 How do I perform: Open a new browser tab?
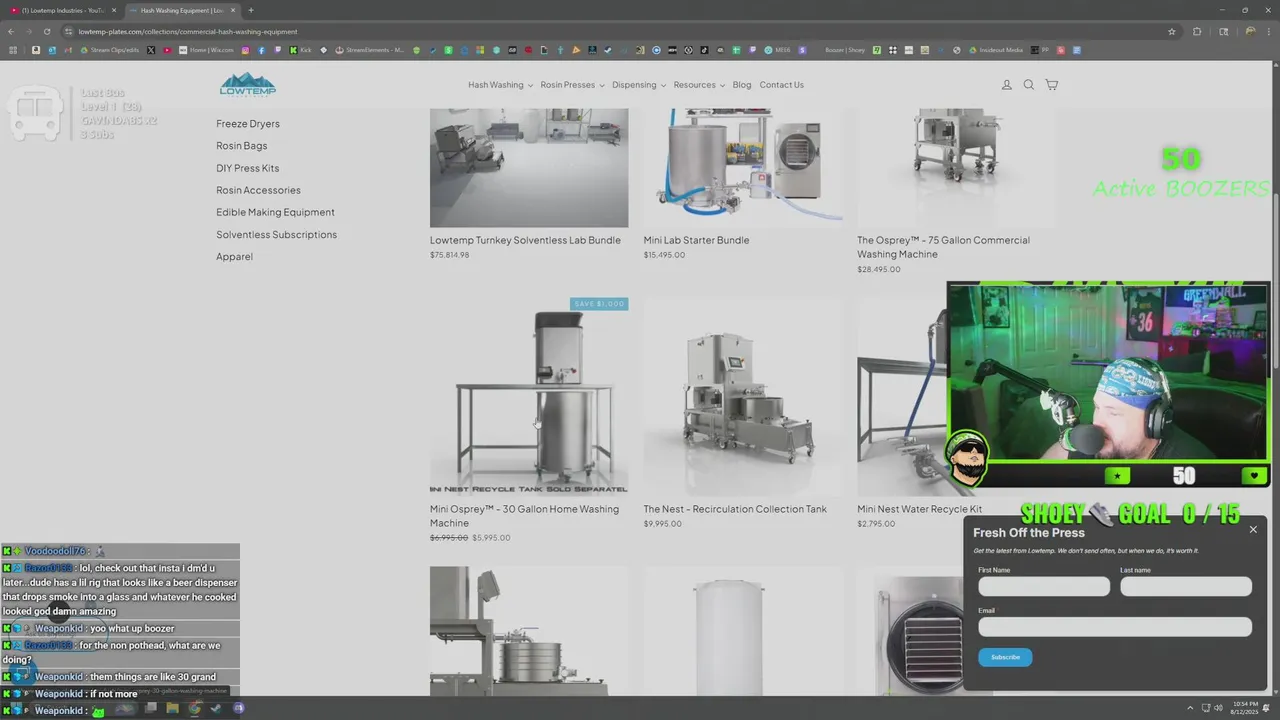click(250, 10)
